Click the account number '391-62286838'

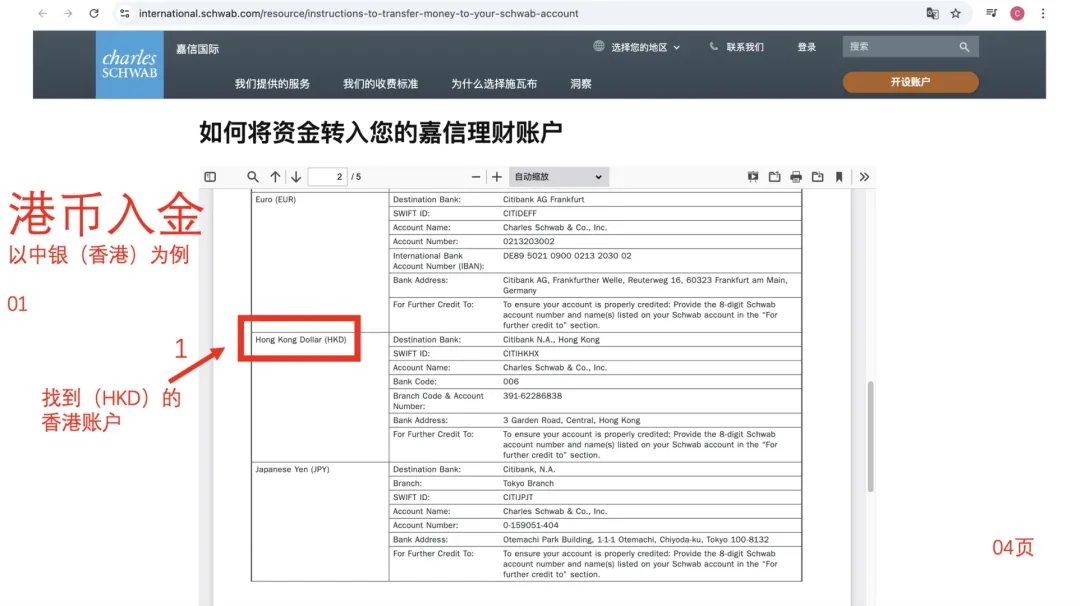pyautogui.click(x=532, y=396)
